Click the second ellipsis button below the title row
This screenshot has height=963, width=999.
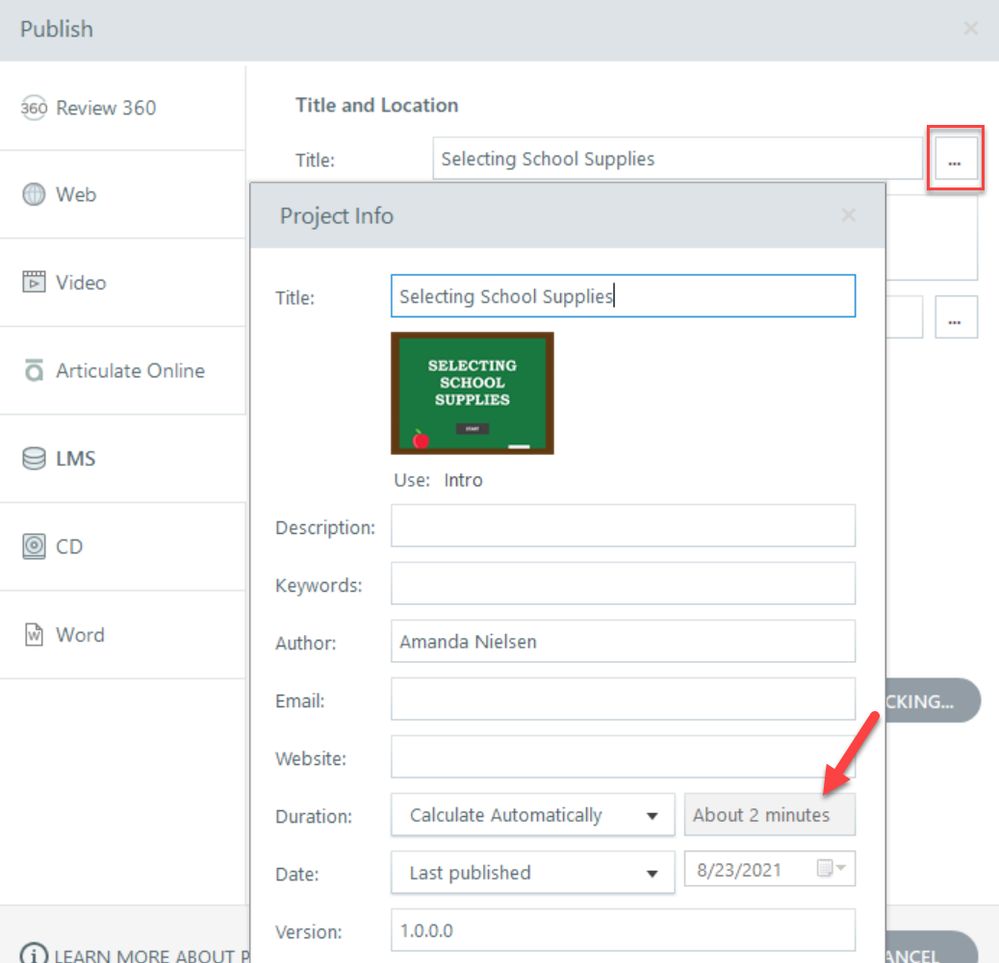pyautogui.click(x=956, y=317)
